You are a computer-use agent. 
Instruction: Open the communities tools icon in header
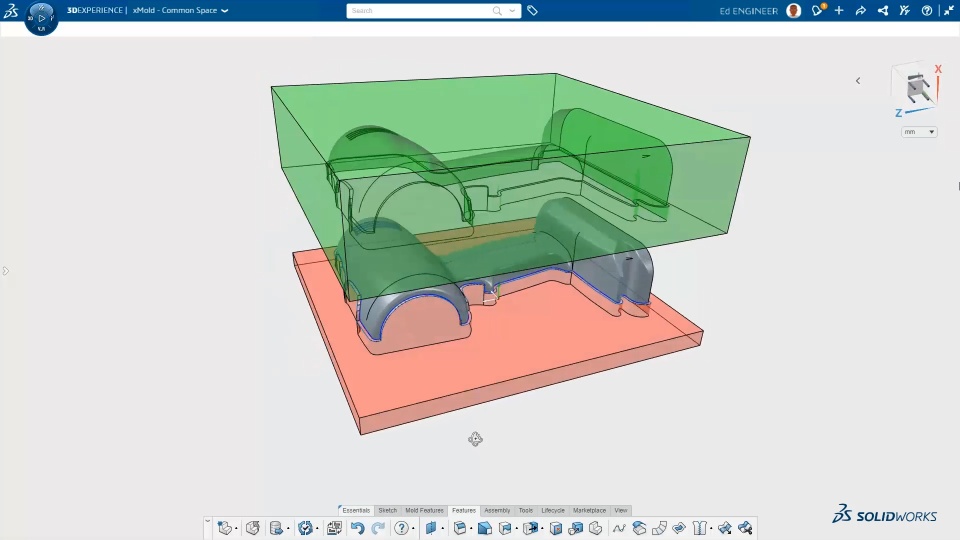tap(904, 10)
